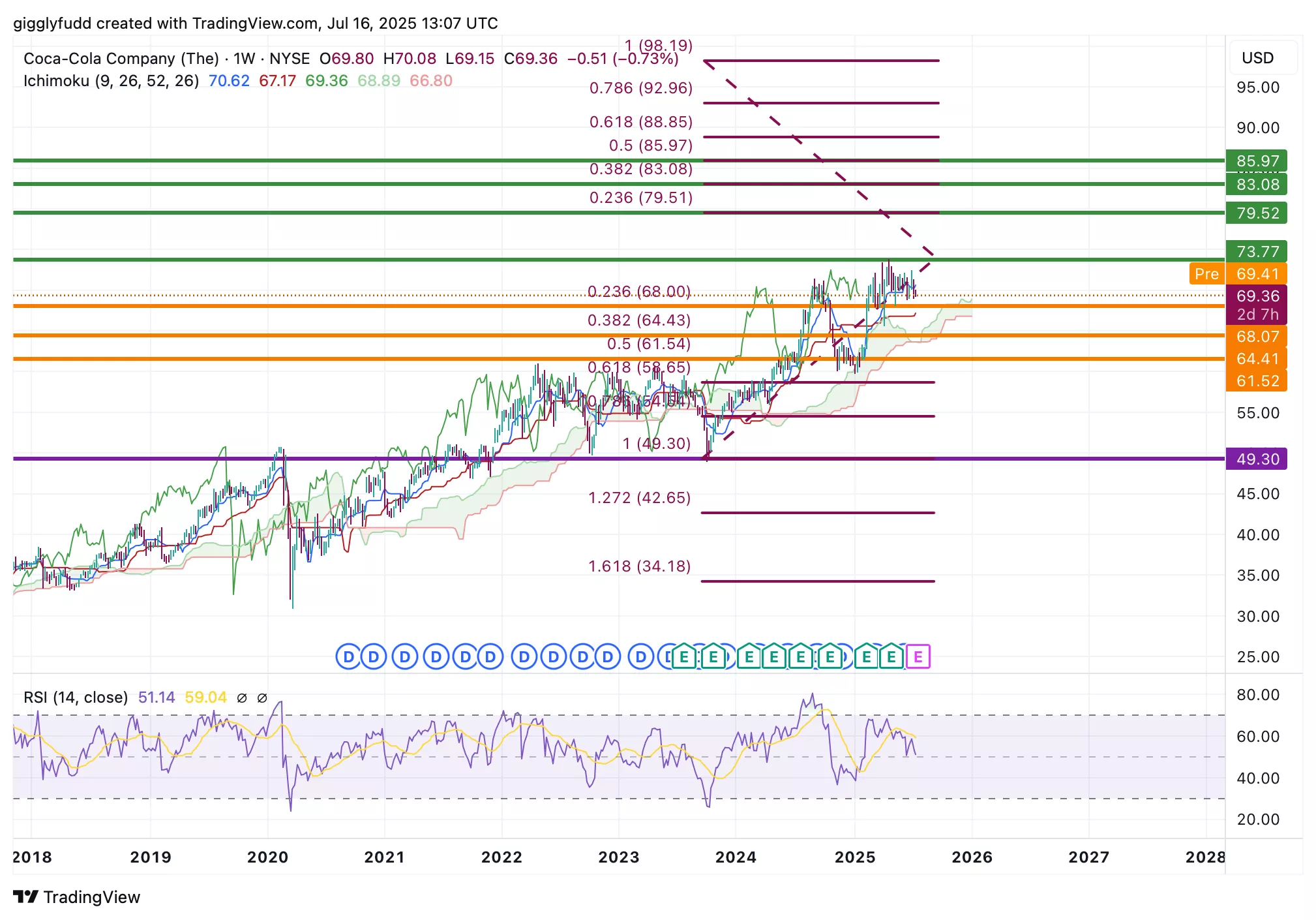This screenshot has height=920, width=1316.
Task: Click the 80.00 RSI scale value
Action: click(x=1258, y=695)
